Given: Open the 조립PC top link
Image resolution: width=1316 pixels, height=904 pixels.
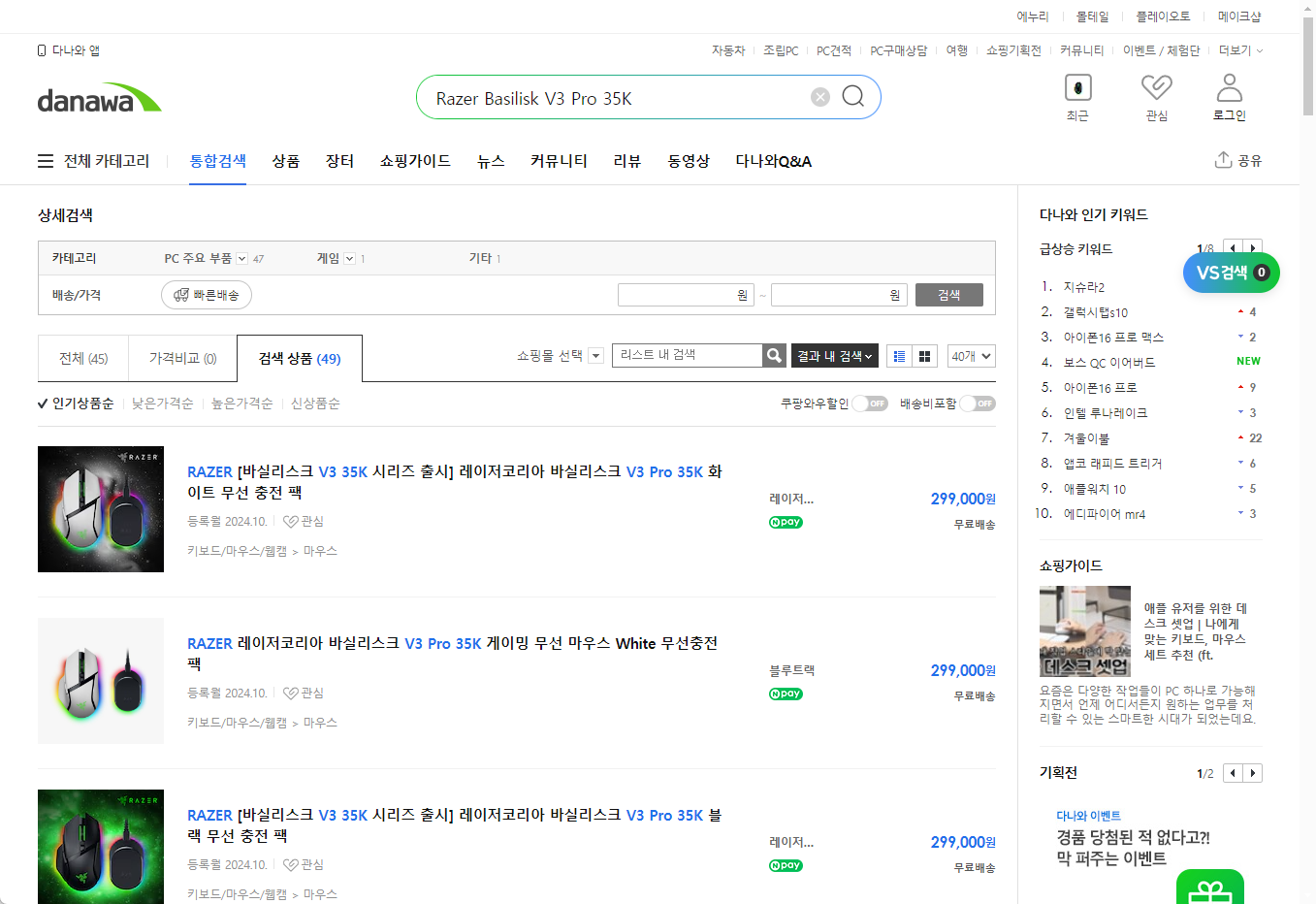Looking at the screenshot, I should coord(781,50).
